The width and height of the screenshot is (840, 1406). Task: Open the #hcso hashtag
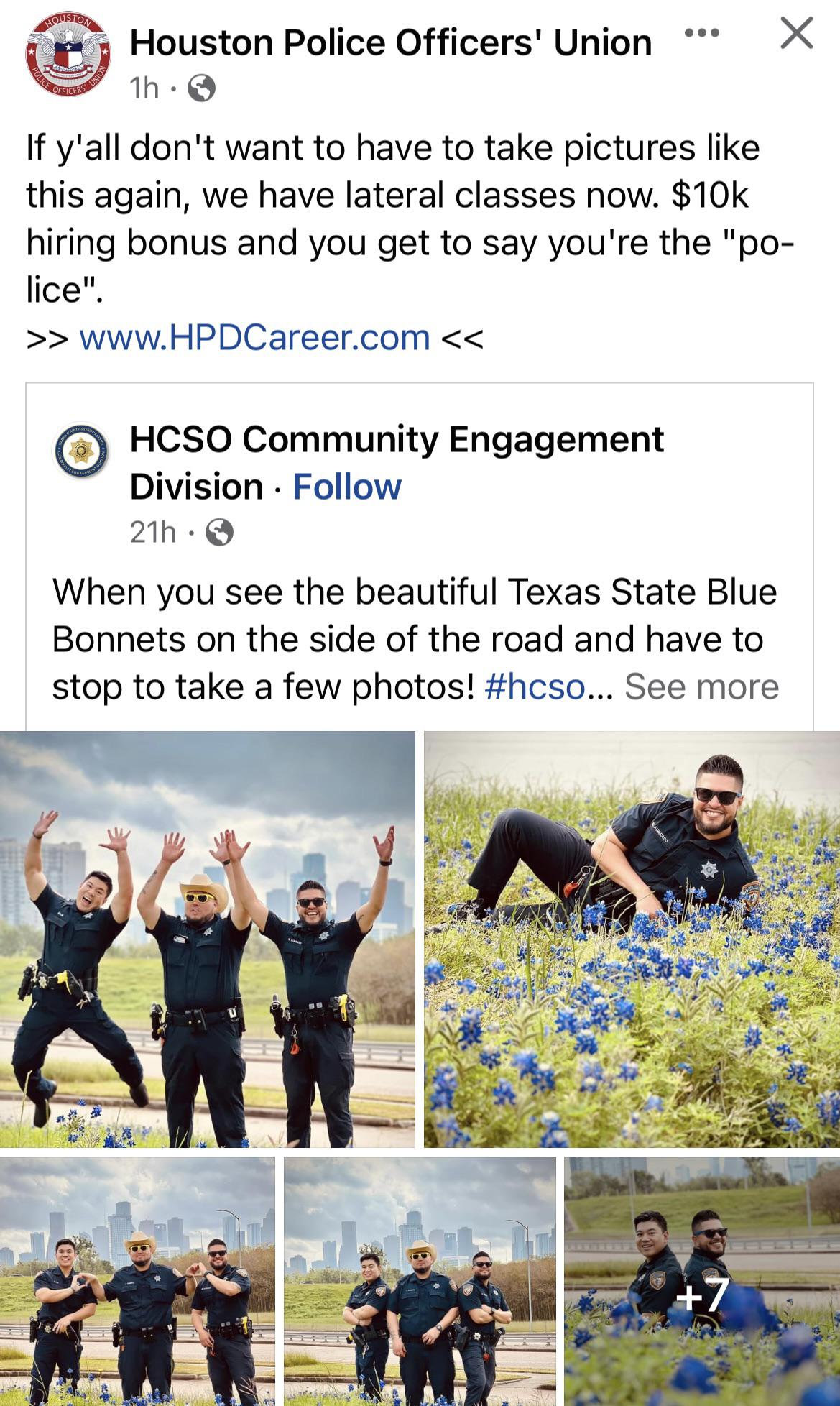pyautogui.click(x=535, y=686)
